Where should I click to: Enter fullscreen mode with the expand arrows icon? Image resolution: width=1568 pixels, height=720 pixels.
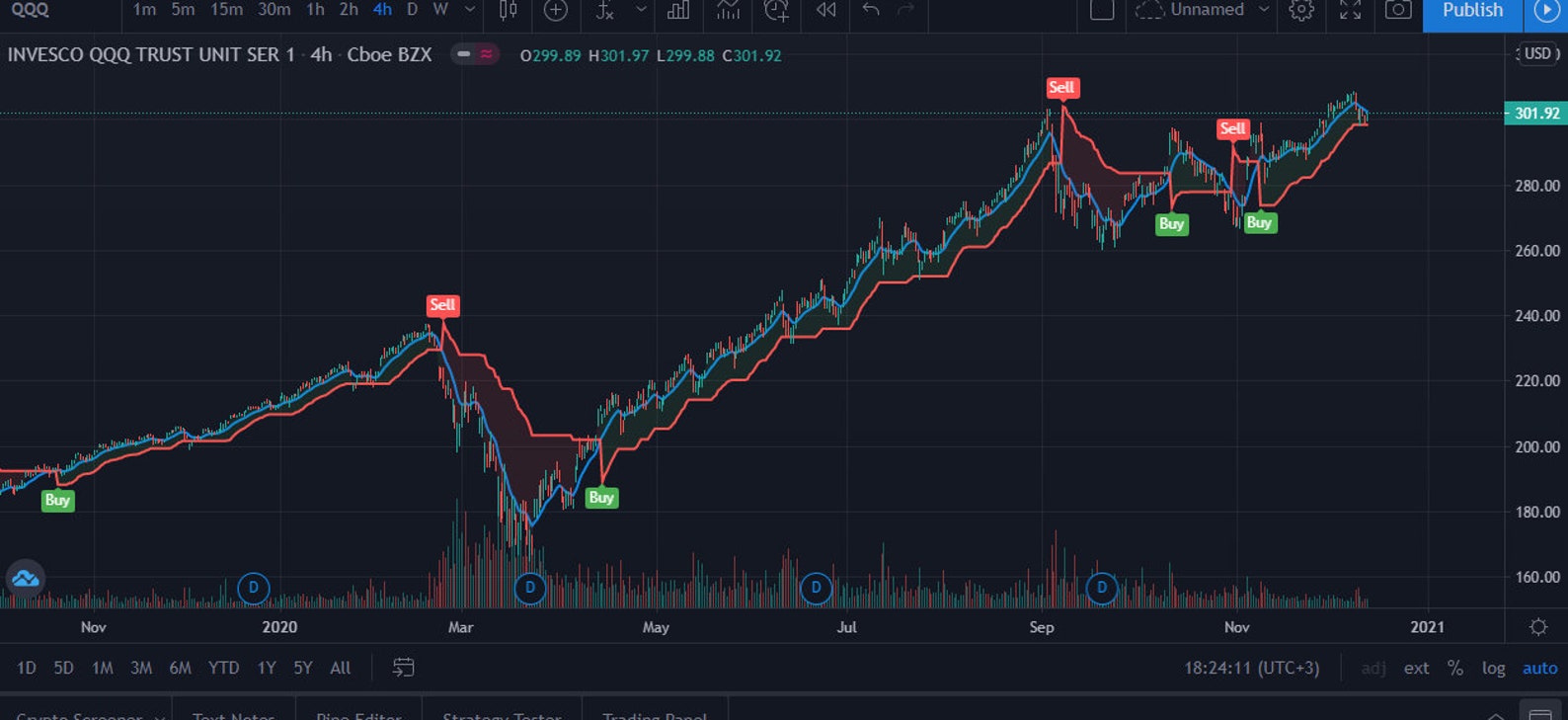click(x=1350, y=11)
